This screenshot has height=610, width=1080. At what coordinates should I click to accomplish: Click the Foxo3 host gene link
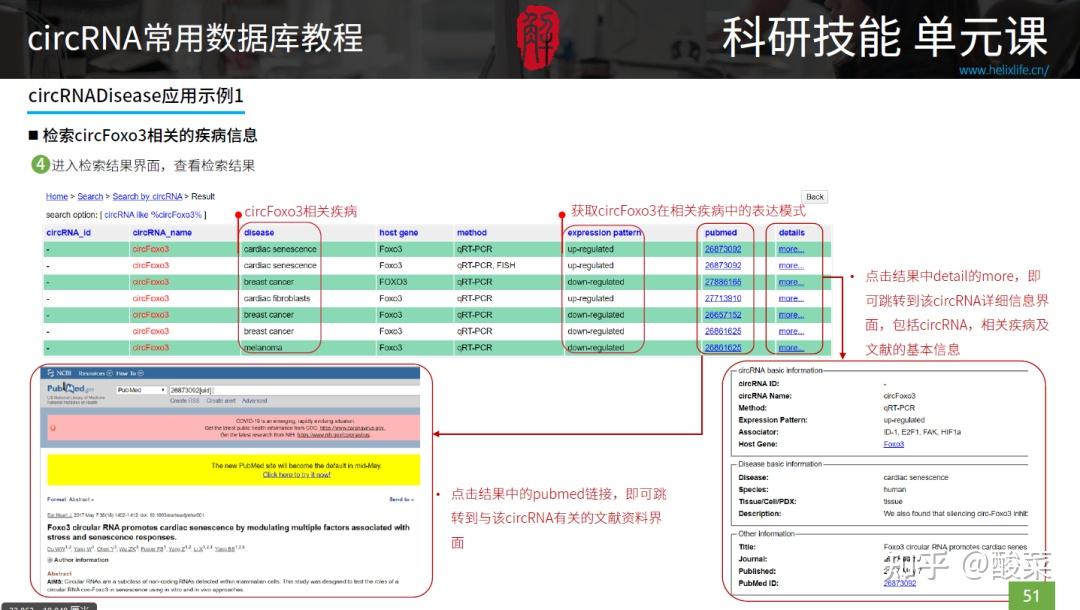[x=894, y=444]
